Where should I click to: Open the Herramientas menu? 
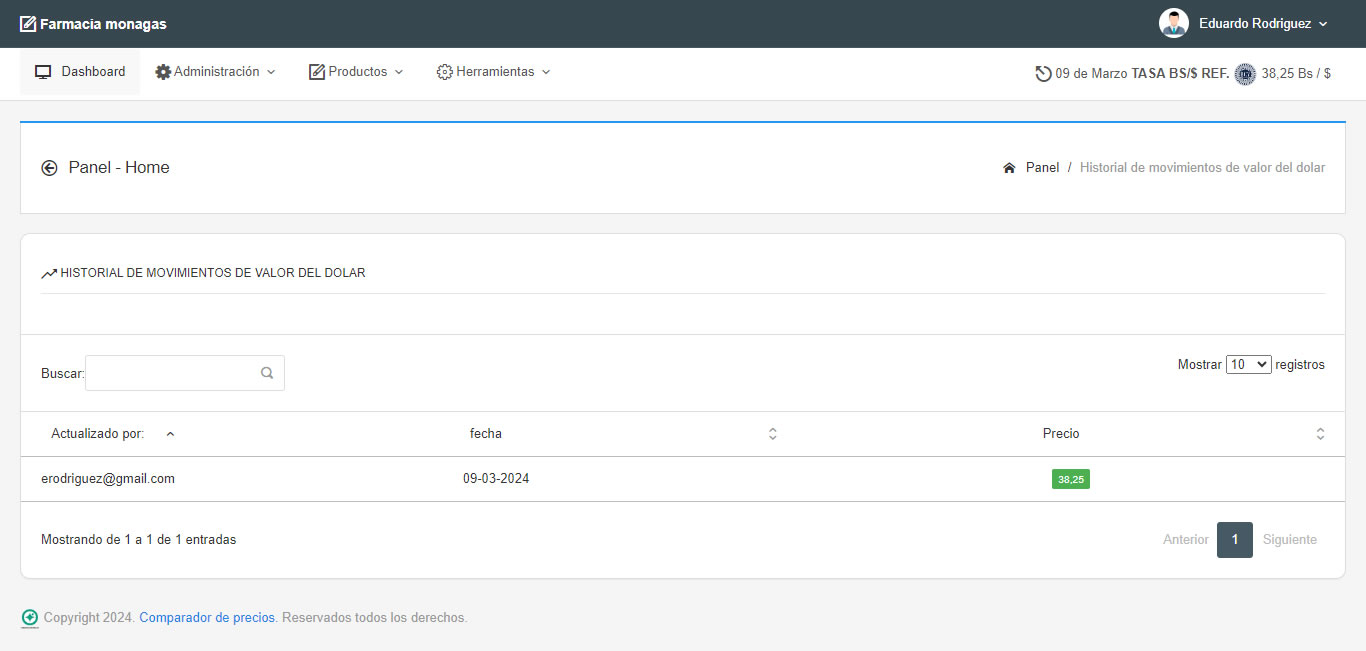494,72
